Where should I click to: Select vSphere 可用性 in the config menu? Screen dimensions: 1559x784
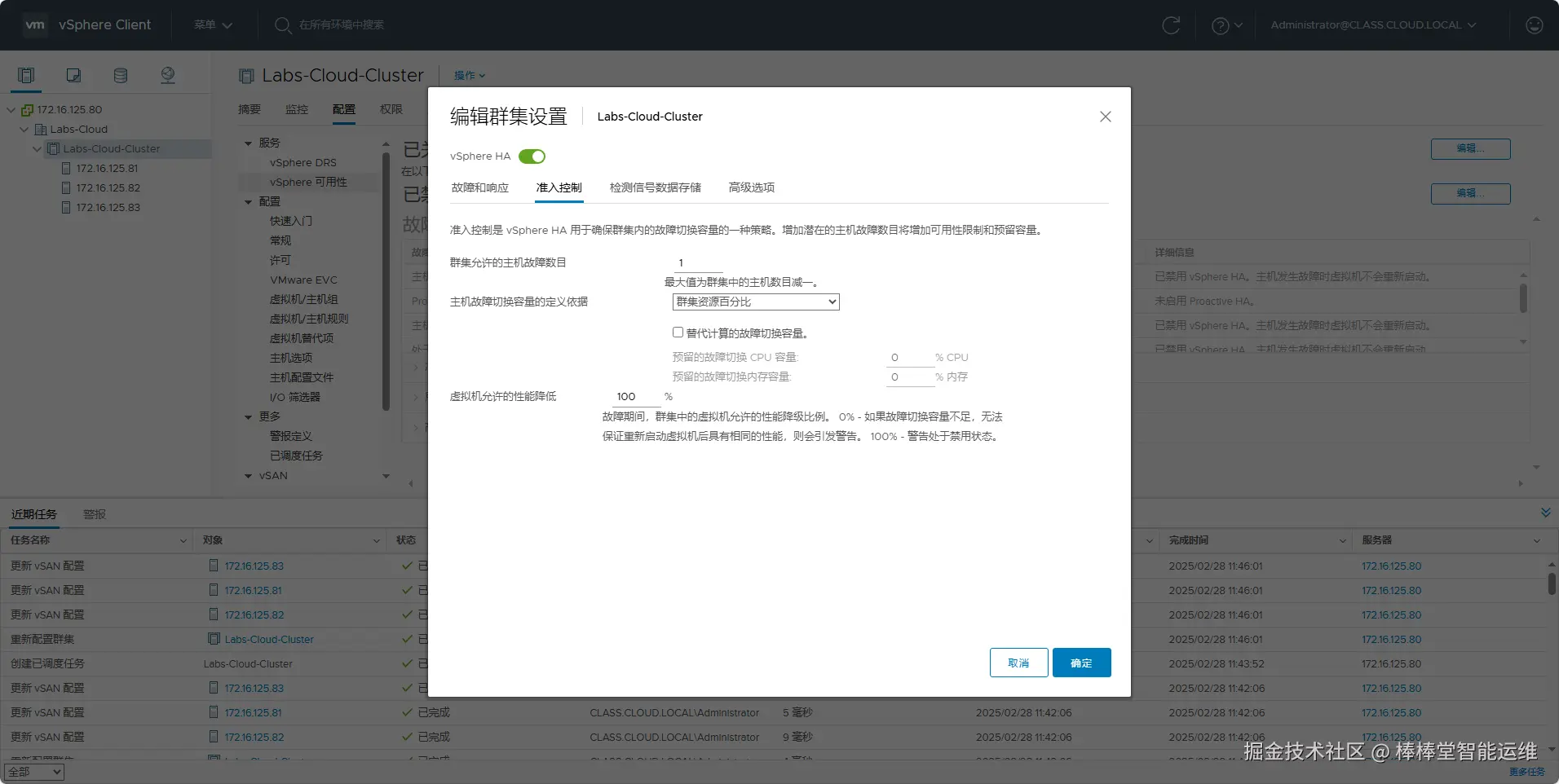308,183
